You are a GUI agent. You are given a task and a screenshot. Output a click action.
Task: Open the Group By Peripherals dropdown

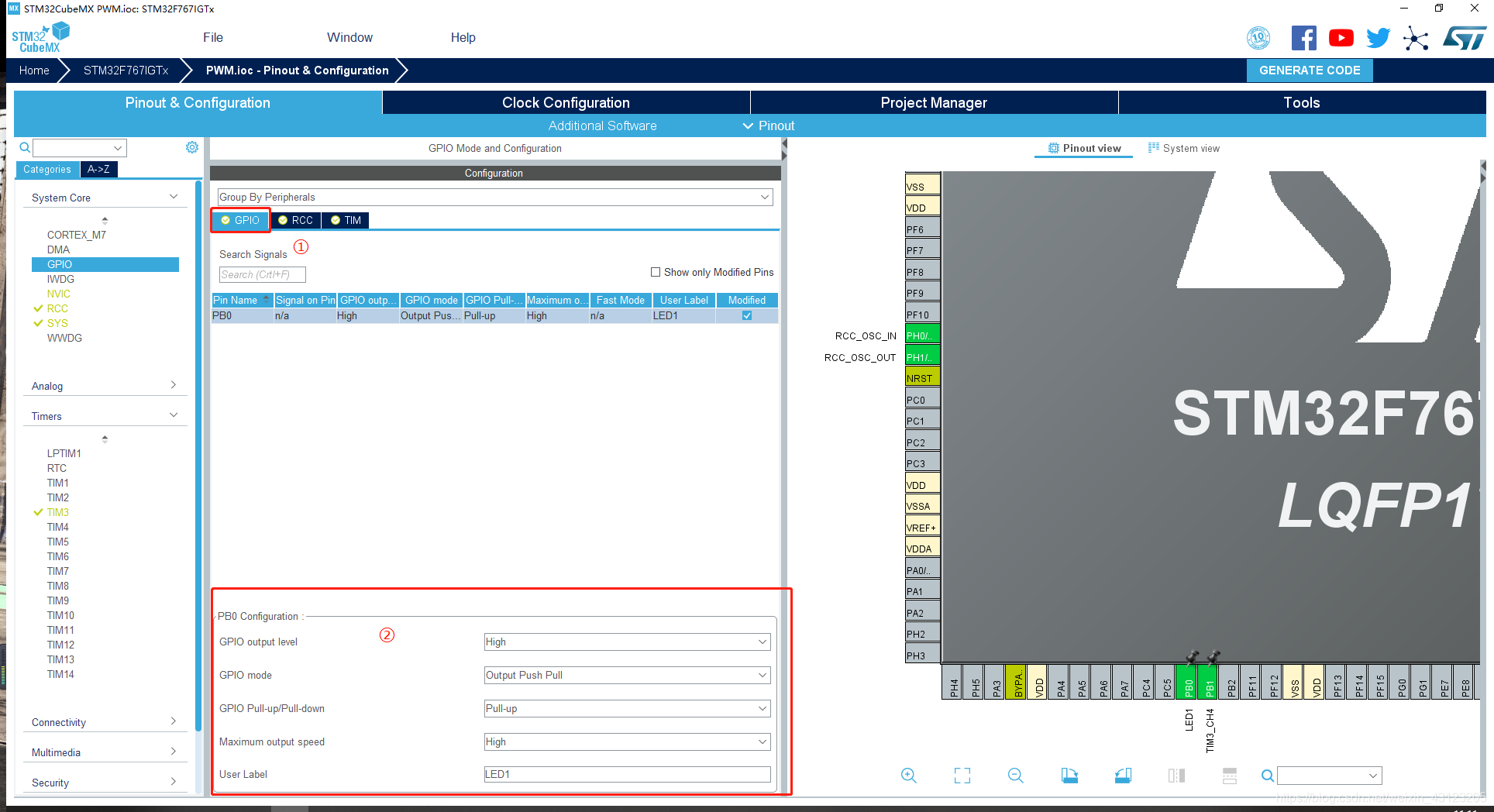pyautogui.click(x=495, y=197)
